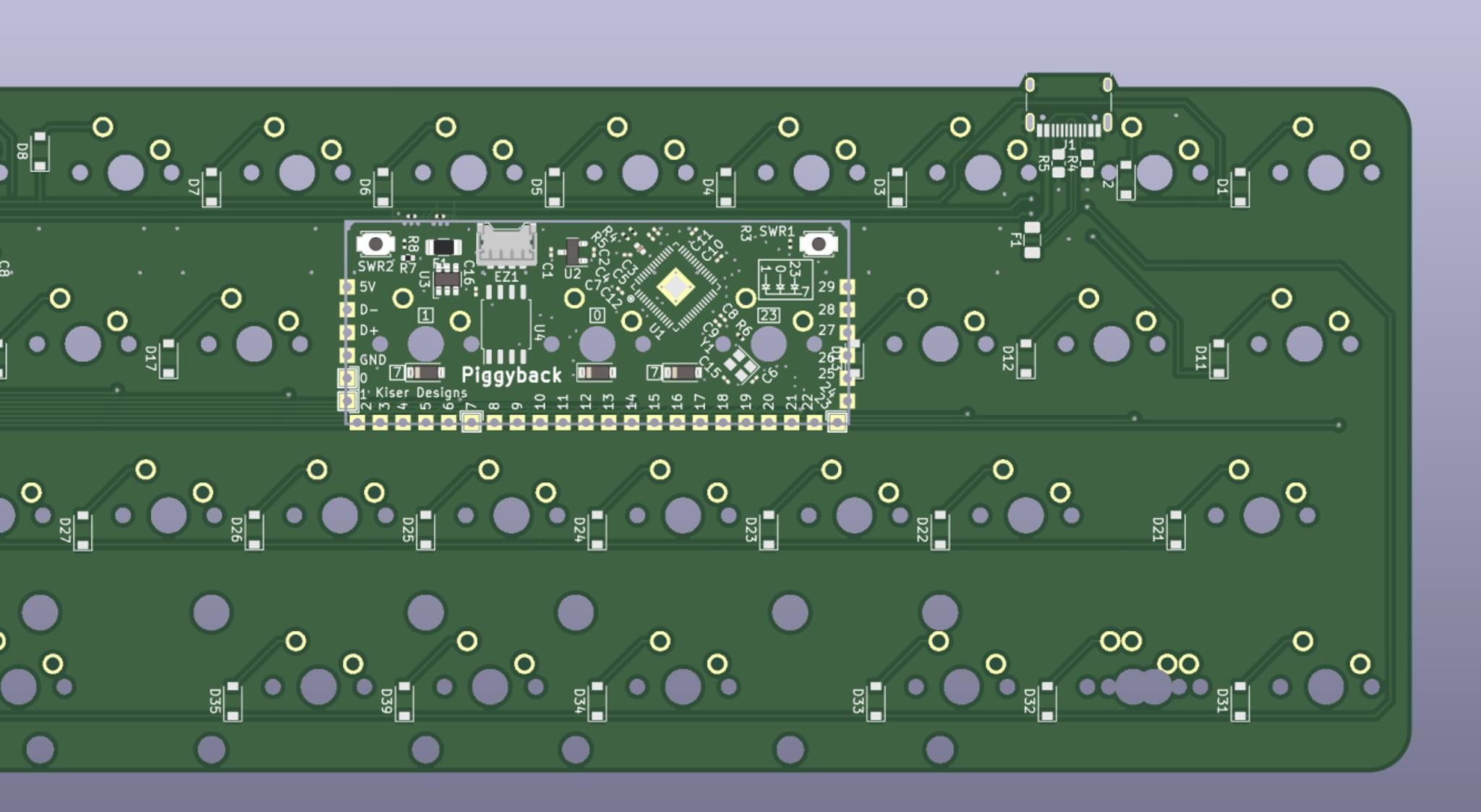Click pin 29 pad on Piggyback
1481x812 pixels.
[x=847, y=287]
